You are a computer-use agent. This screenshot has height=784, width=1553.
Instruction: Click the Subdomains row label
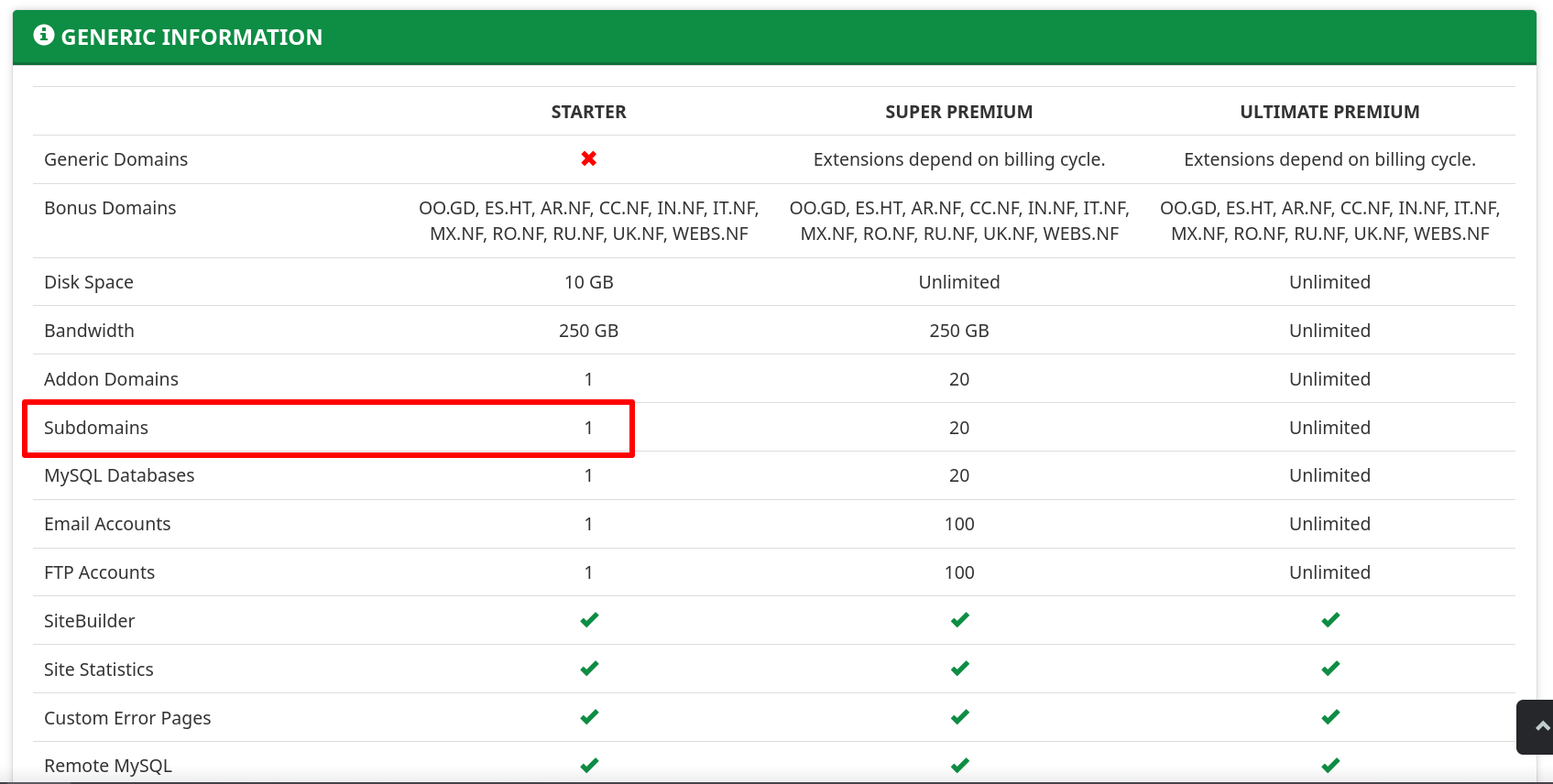(x=96, y=428)
